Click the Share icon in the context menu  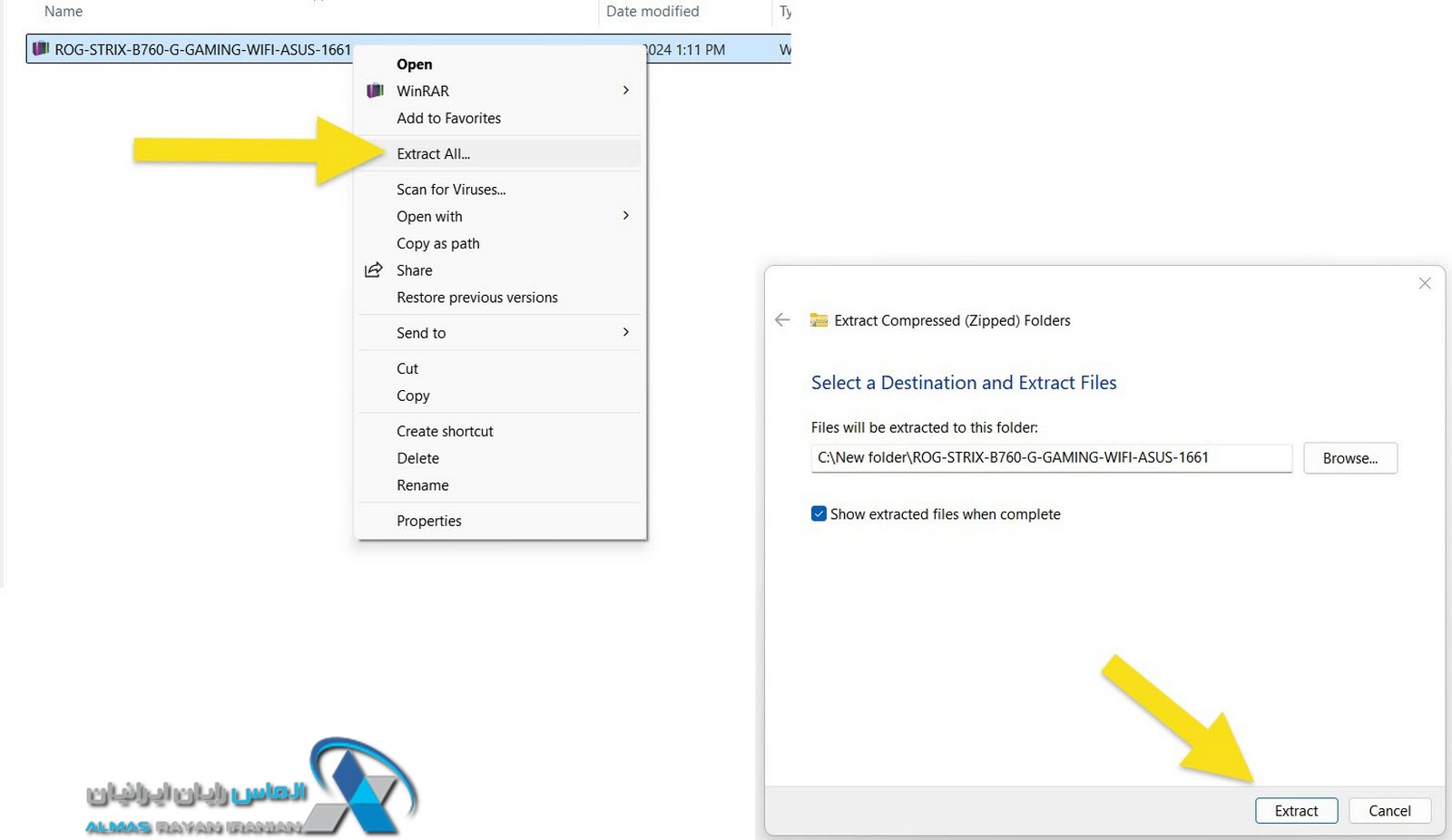374,270
